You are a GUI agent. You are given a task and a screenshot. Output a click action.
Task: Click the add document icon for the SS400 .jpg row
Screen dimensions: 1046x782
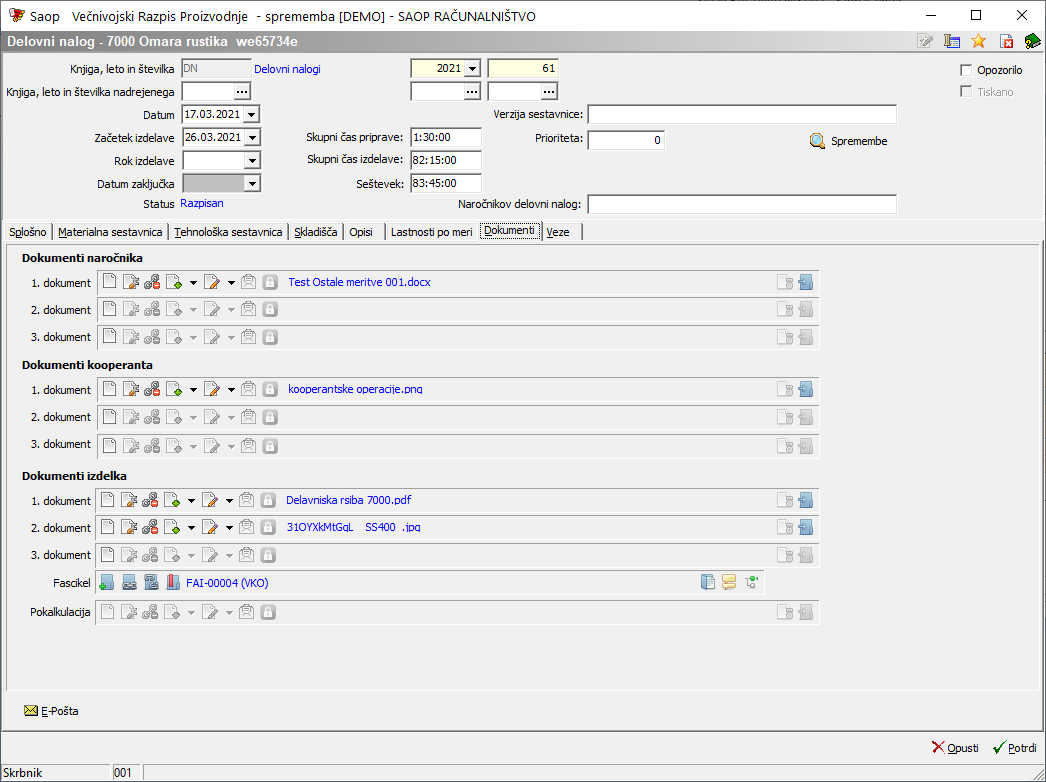171,527
